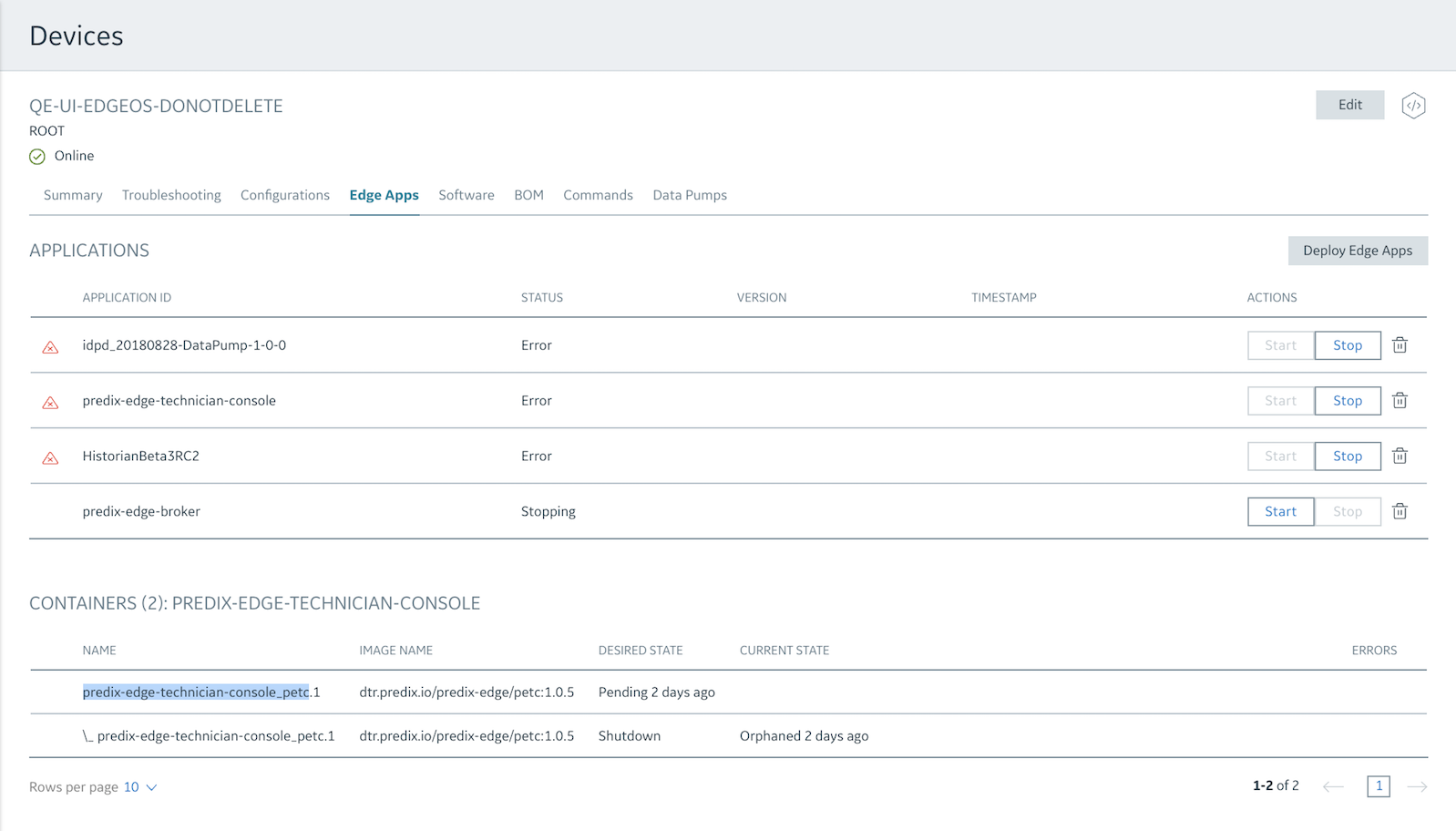Viewport: 1456px width, 831px height.
Task: Open the Configurations tab
Action: pyautogui.click(x=285, y=195)
